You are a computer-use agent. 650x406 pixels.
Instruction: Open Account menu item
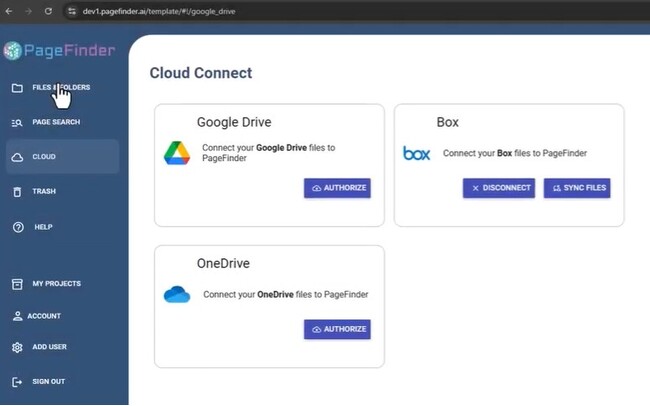tap(62, 316)
